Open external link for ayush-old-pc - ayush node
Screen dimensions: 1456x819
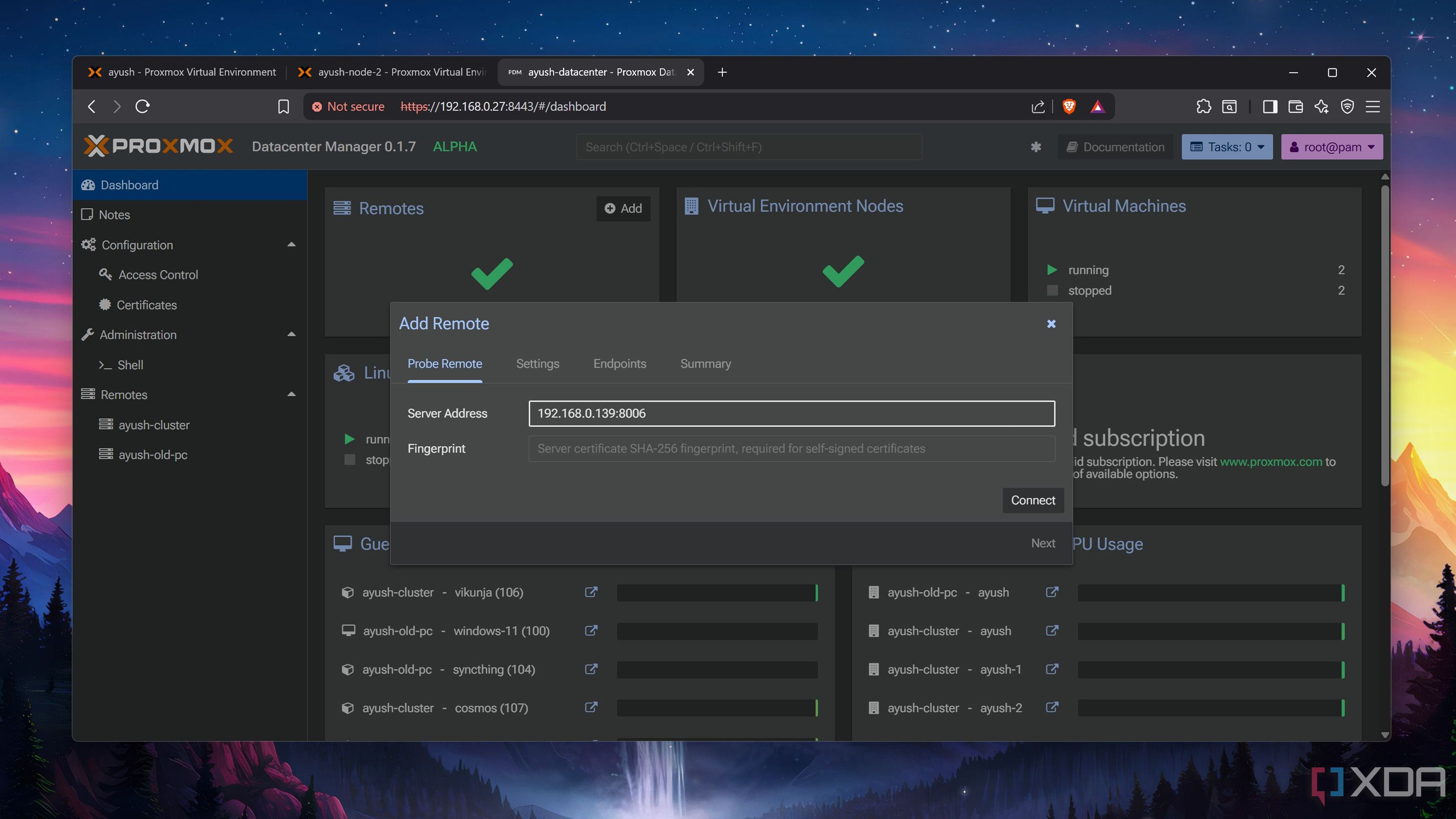click(x=1052, y=592)
